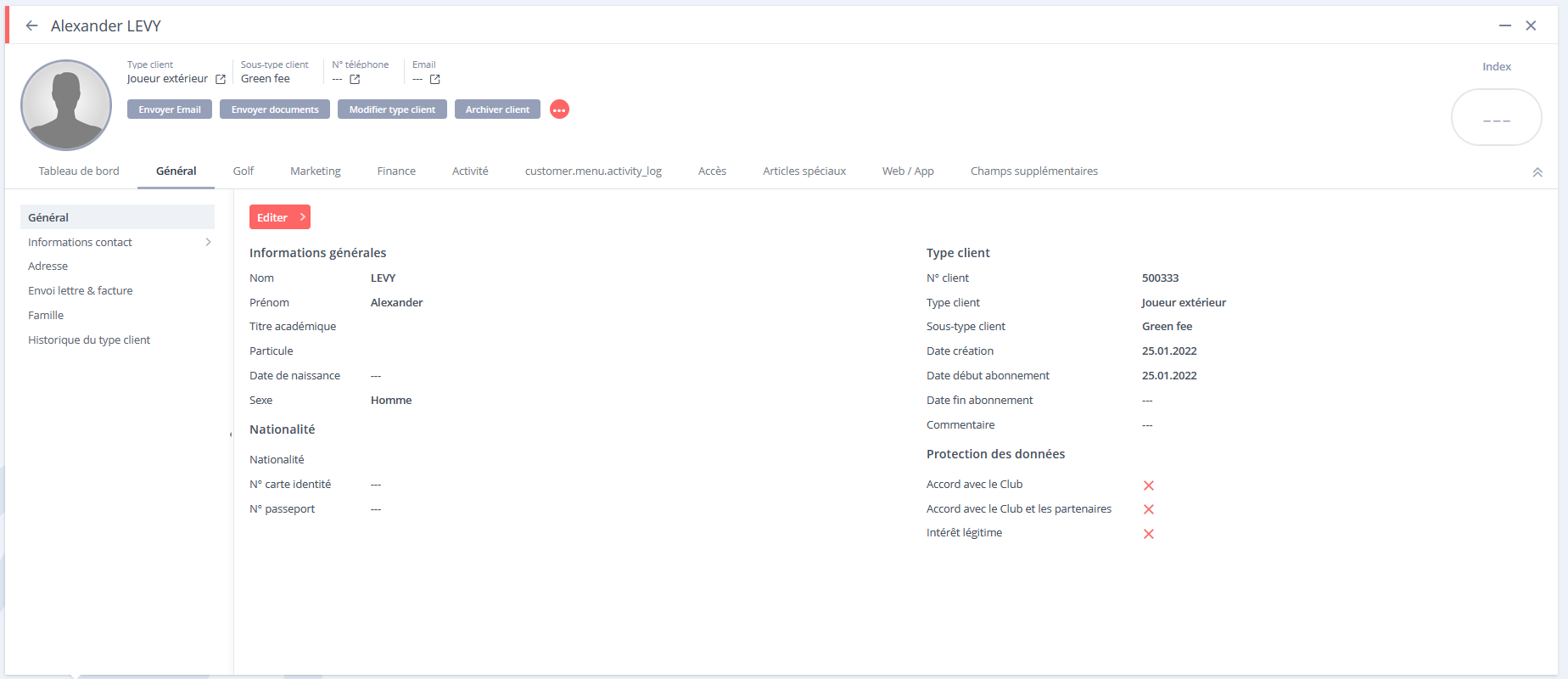This screenshot has width=1568, height=679.
Task: Click the Informations générales heading
Action: (317, 253)
